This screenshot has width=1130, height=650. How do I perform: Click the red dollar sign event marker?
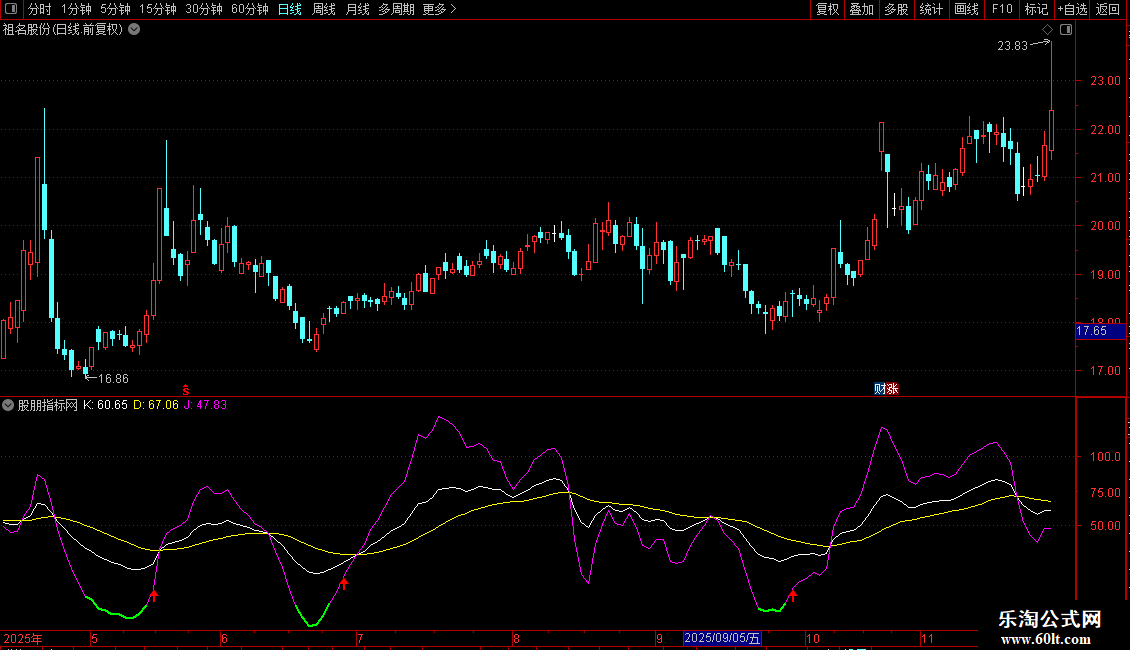185,388
